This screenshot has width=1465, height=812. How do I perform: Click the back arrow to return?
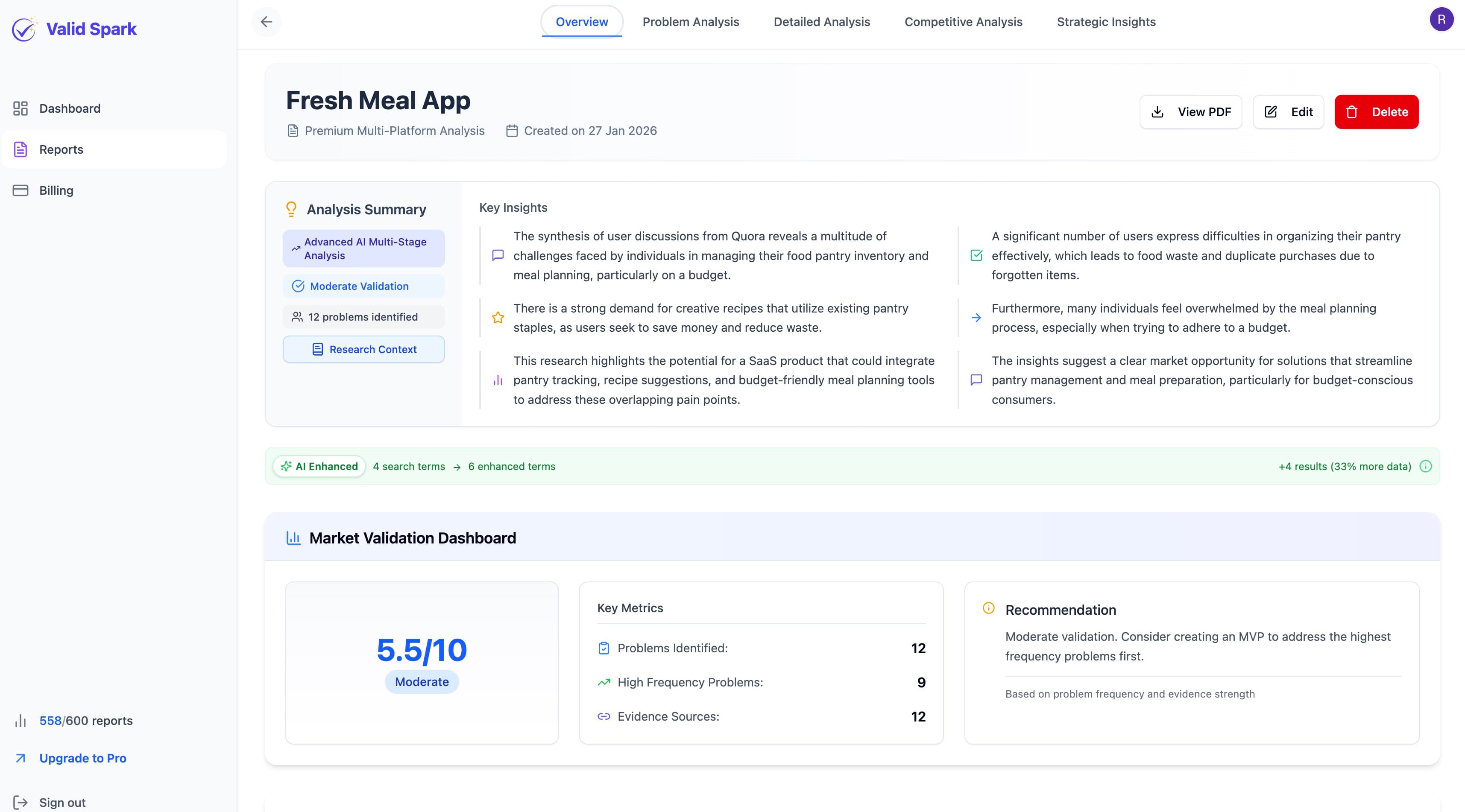tap(266, 22)
